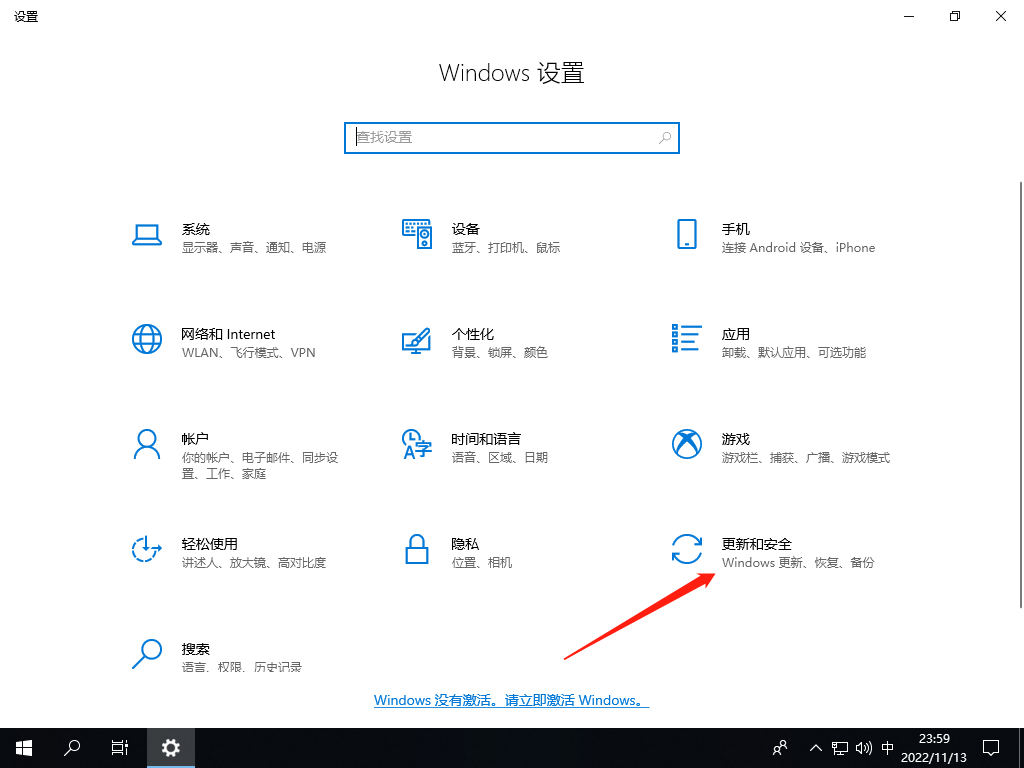This screenshot has width=1024, height=768.
Task: Open the volume speaker tray icon
Action: [x=863, y=748]
